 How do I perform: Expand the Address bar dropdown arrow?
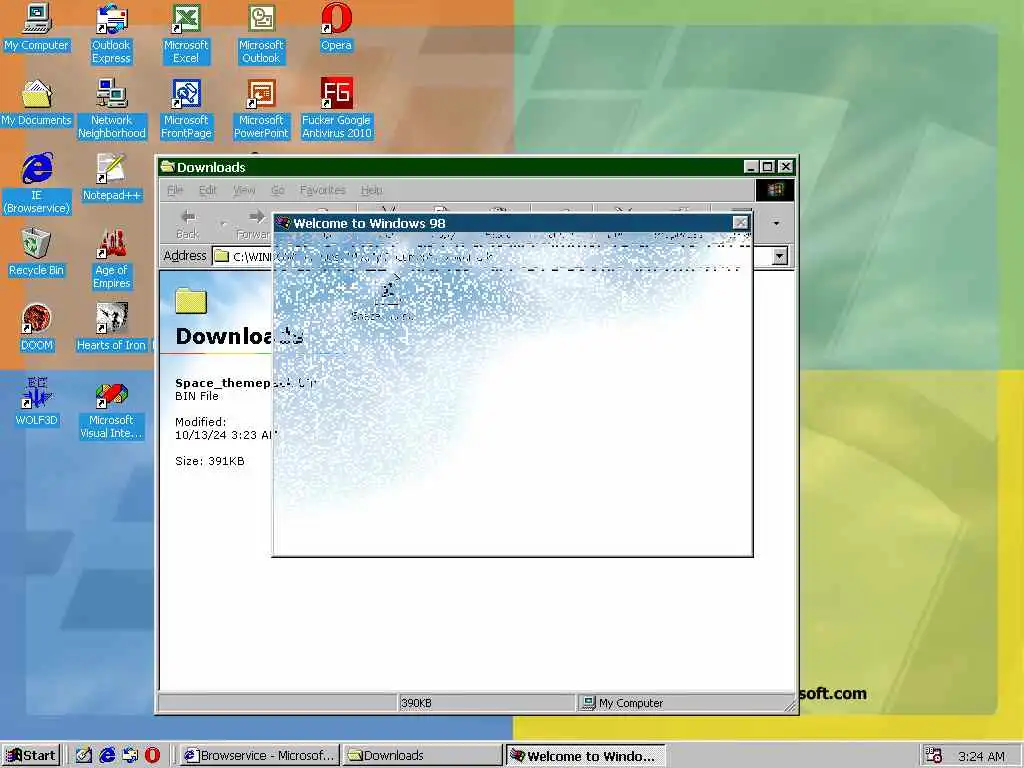tap(780, 256)
